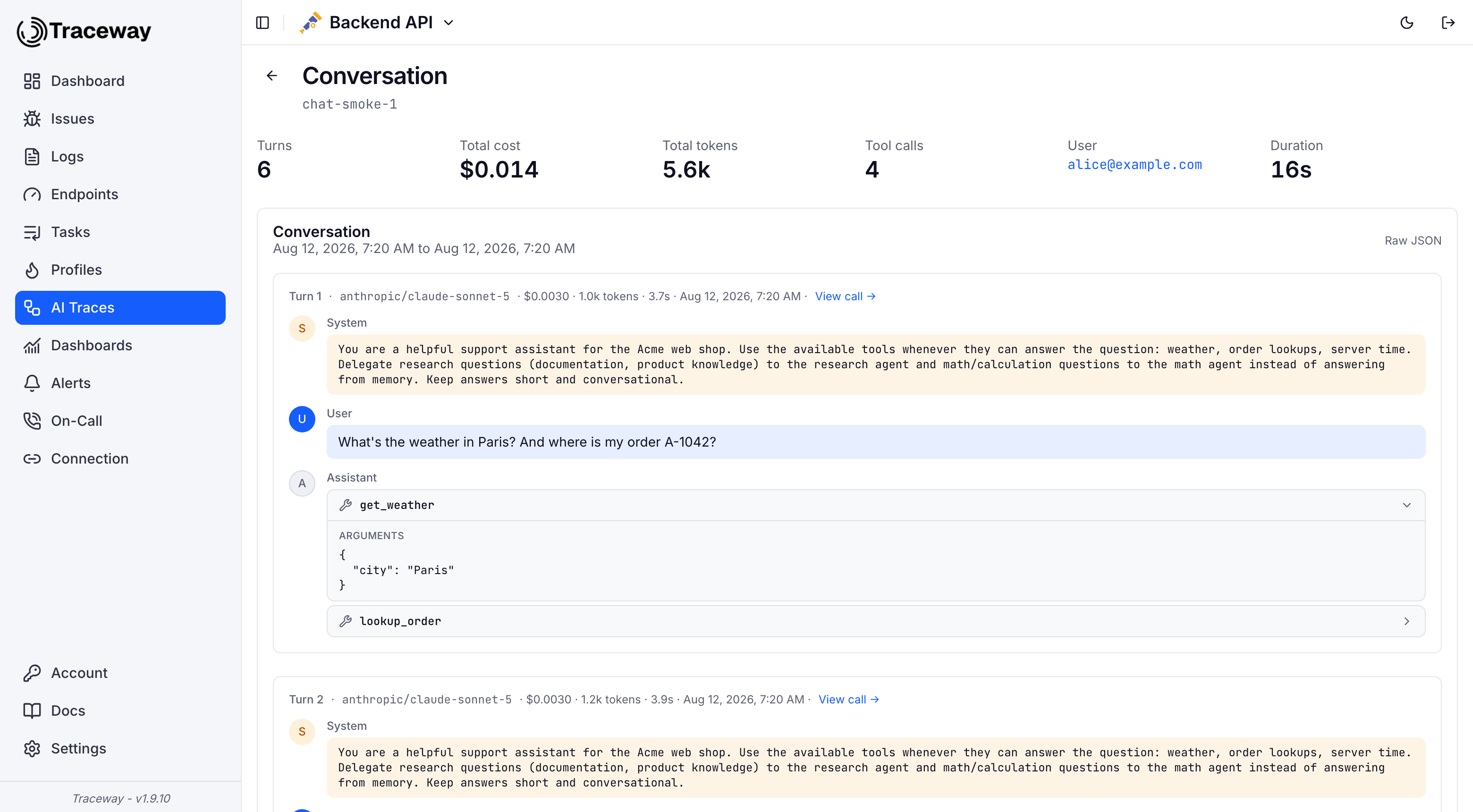Open alice@example.com user link

point(1134,165)
